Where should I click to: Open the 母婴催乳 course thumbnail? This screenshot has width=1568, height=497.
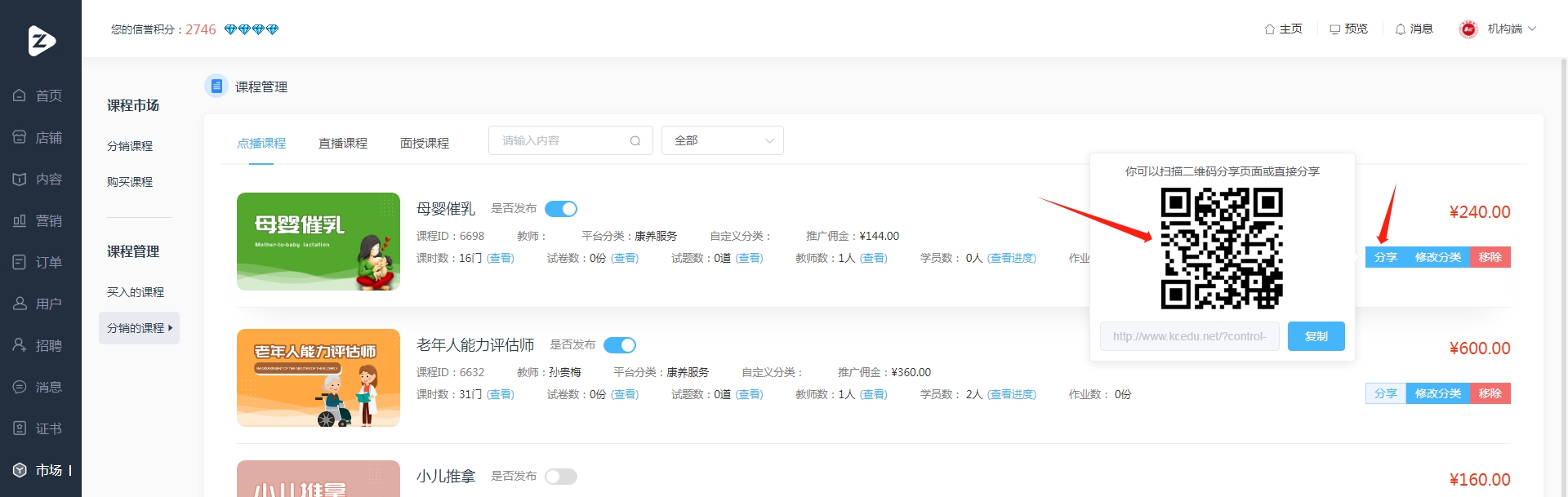click(318, 242)
